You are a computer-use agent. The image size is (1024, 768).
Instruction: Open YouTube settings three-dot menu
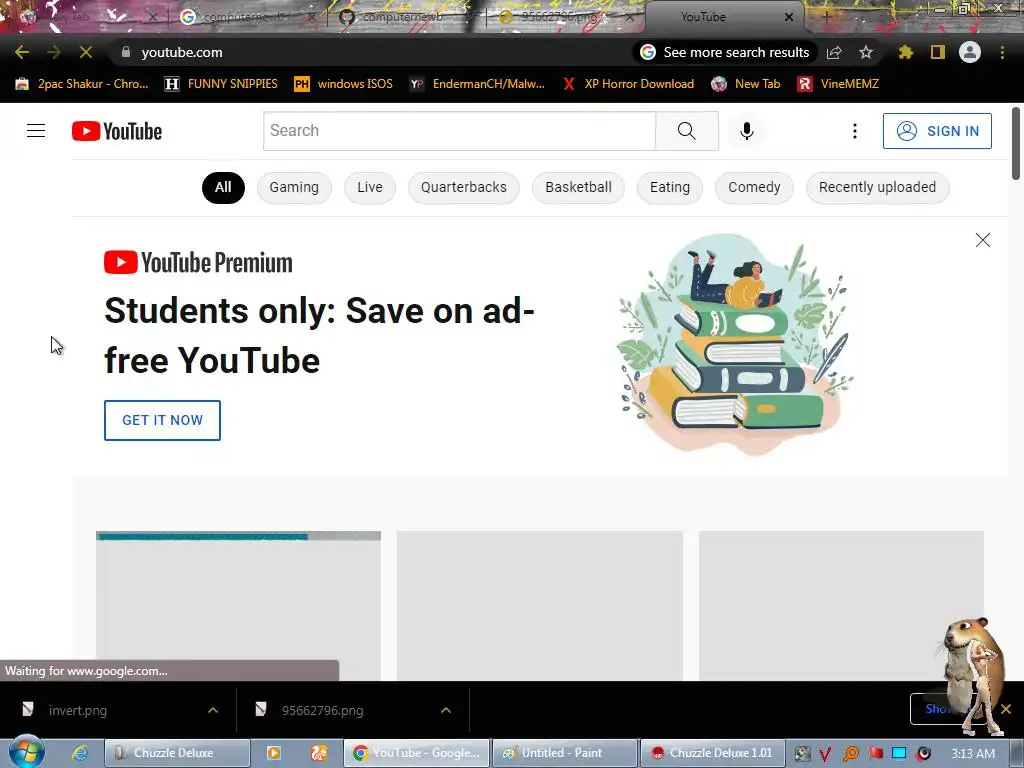[854, 131]
